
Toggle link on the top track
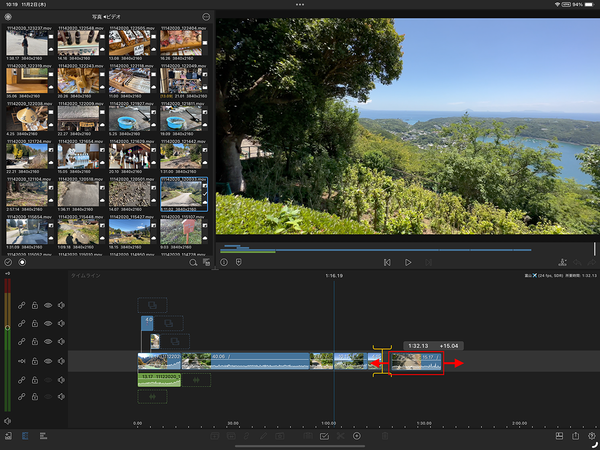(22, 305)
